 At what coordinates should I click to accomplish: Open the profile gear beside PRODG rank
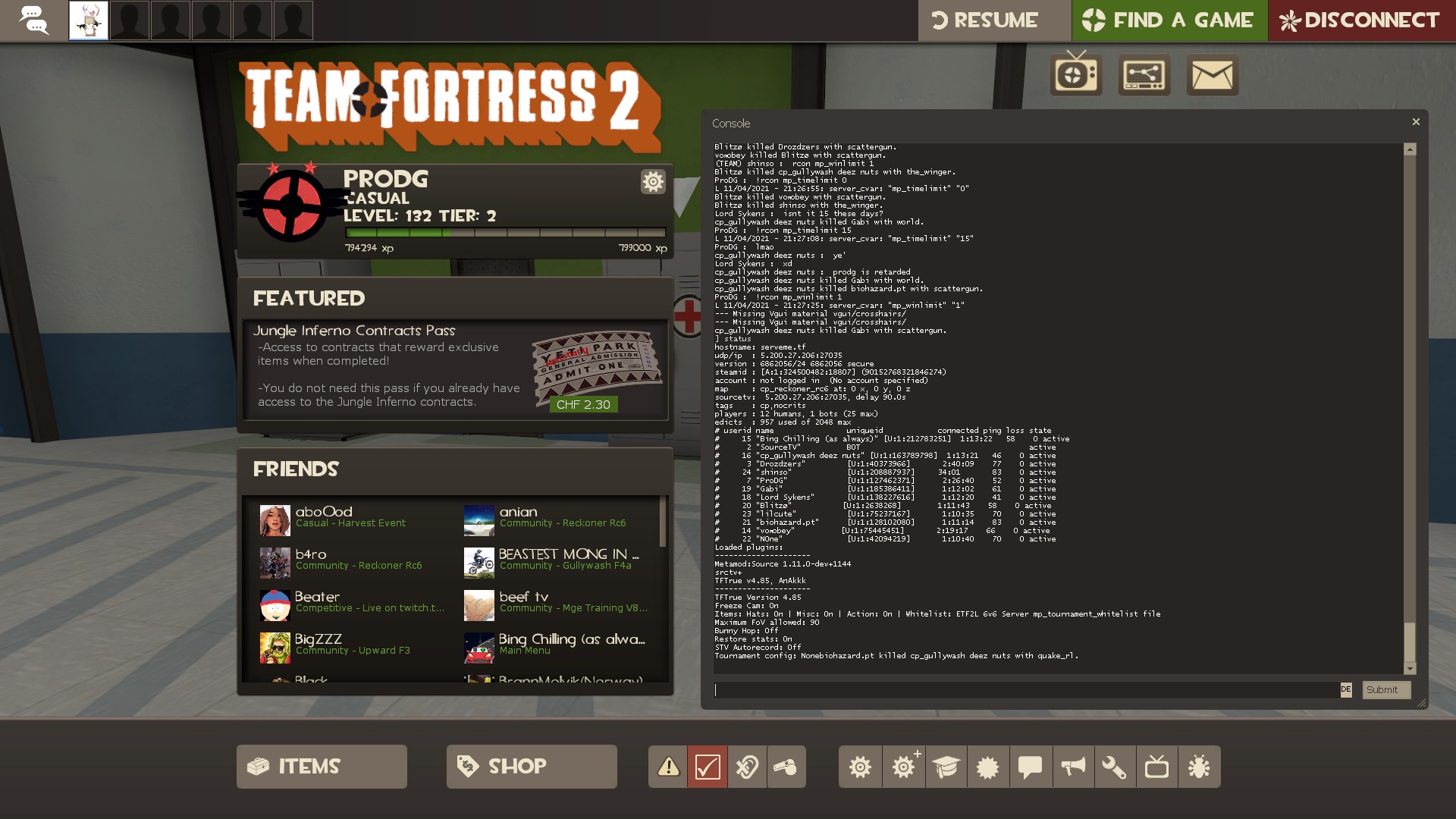[653, 181]
